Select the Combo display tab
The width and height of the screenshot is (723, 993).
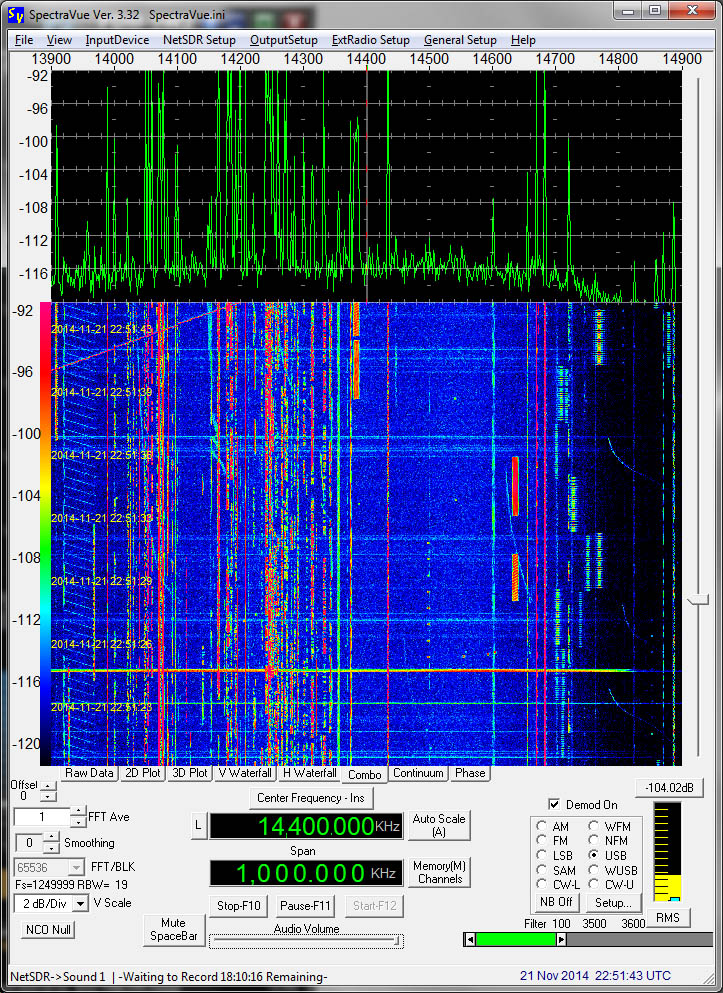(x=365, y=775)
